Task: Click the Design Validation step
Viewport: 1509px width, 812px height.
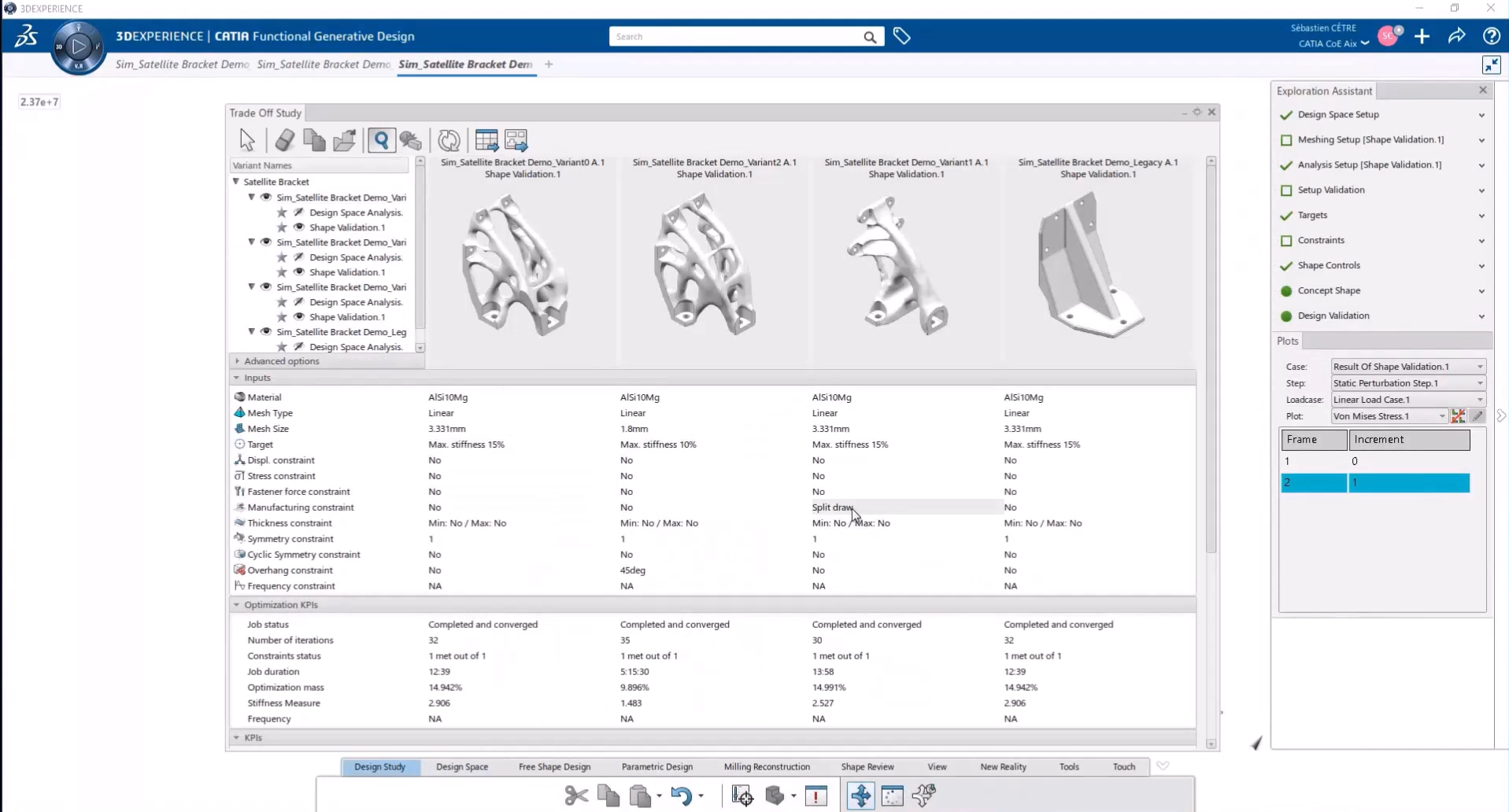Action: click(1333, 316)
